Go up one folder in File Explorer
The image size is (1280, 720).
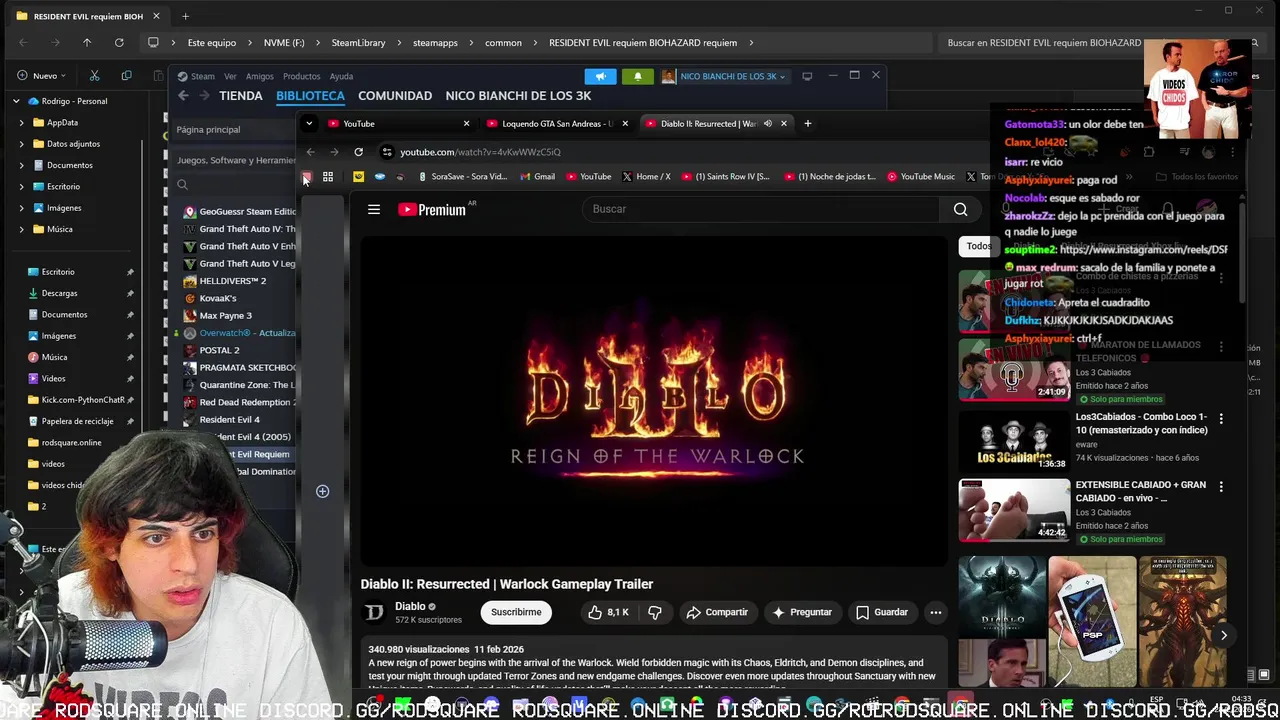tap(87, 43)
